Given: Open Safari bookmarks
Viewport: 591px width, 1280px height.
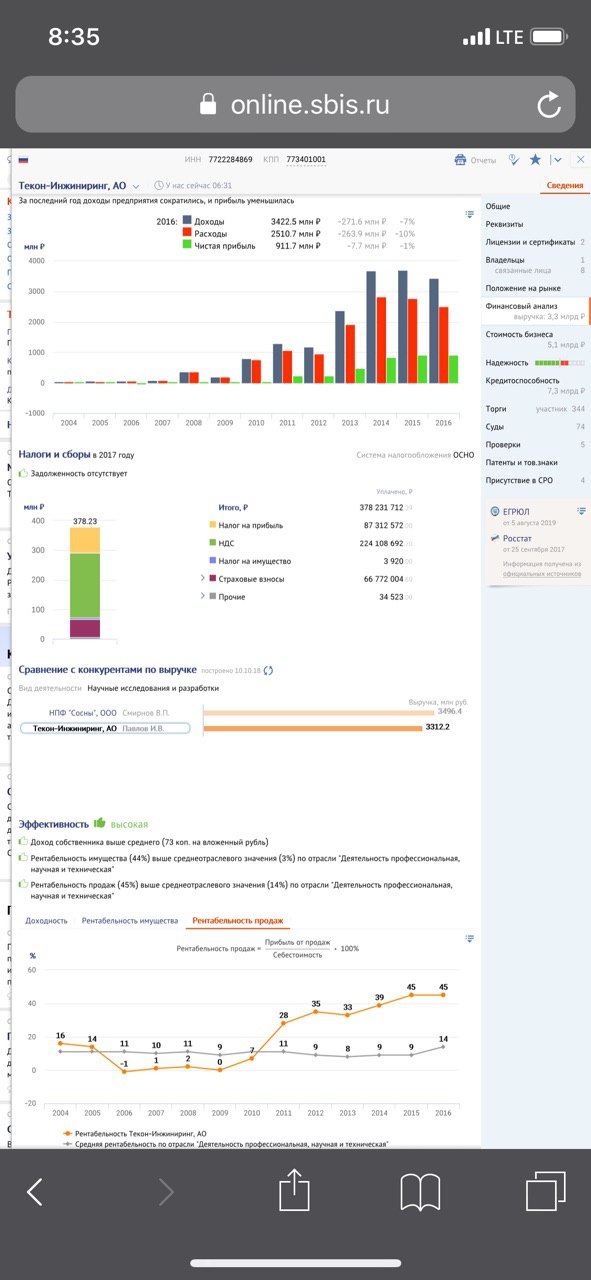Looking at the screenshot, I should click(420, 1192).
